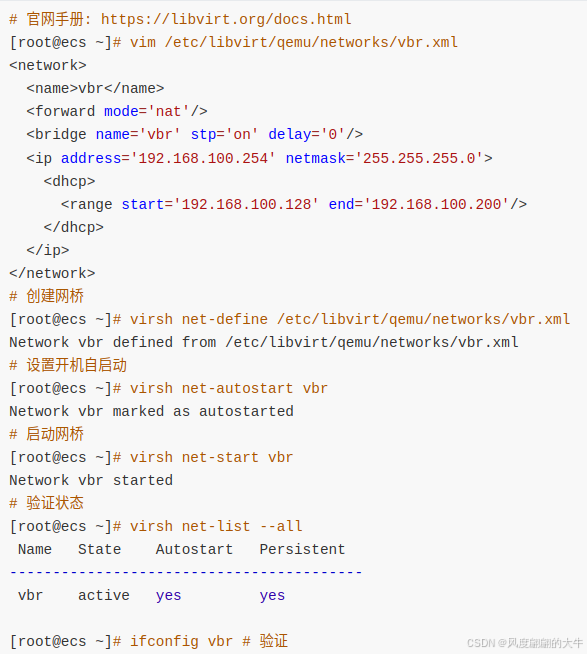
Task: Click the mode='nat' attribute value
Action: [x=169, y=111]
